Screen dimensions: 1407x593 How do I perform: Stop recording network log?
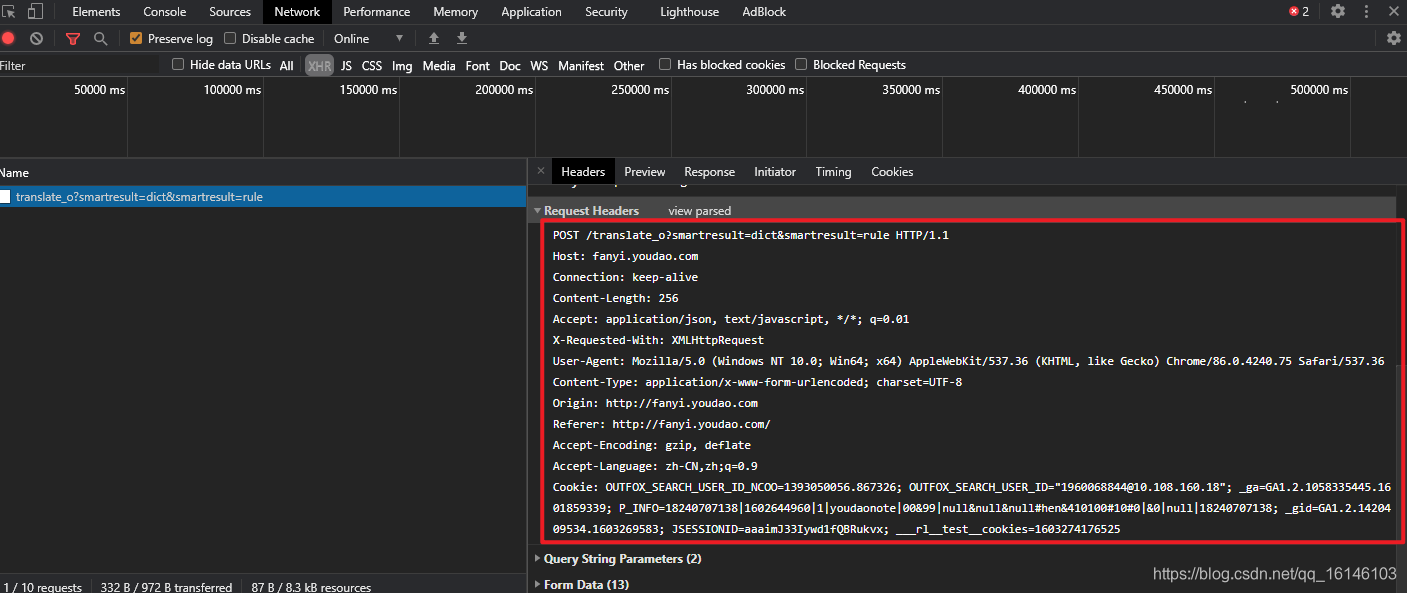coord(9,39)
